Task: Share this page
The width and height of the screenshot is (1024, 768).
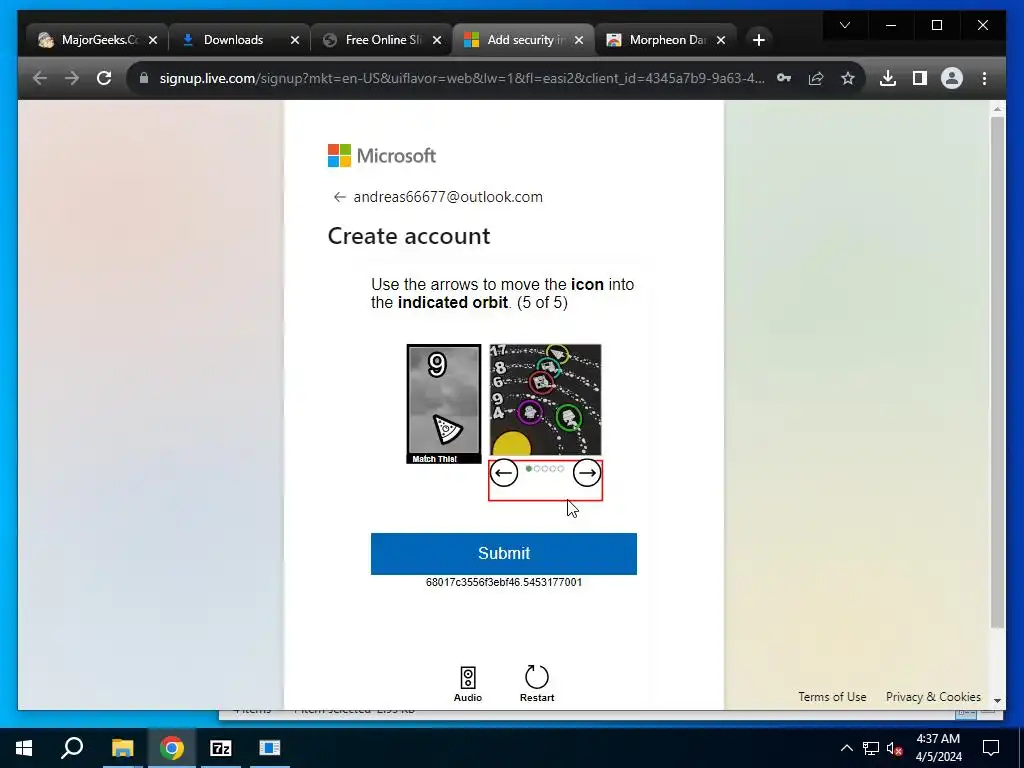Action: (x=816, y=78)
